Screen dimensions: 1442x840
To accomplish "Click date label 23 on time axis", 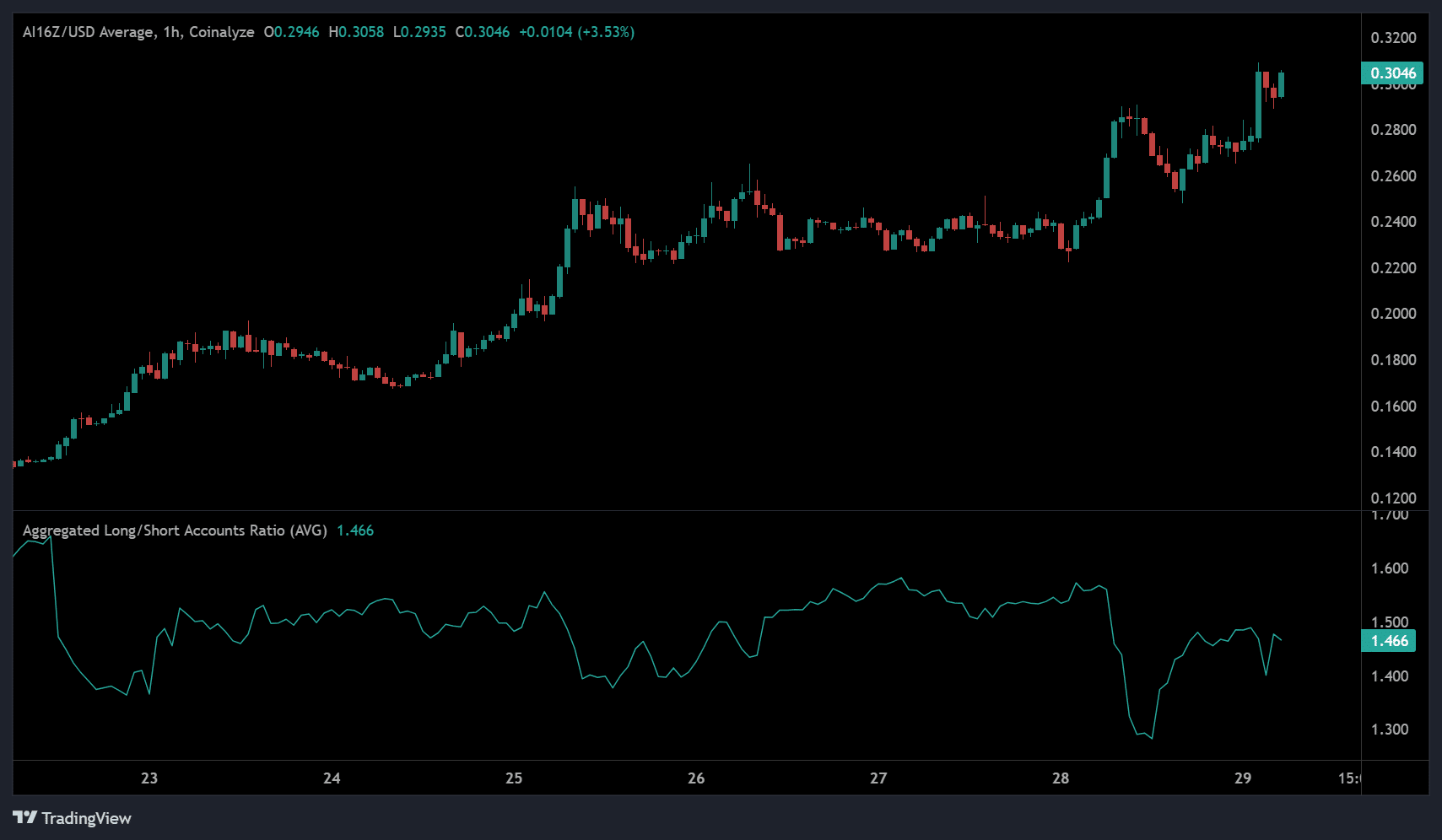I will click(x=149, y=778).
